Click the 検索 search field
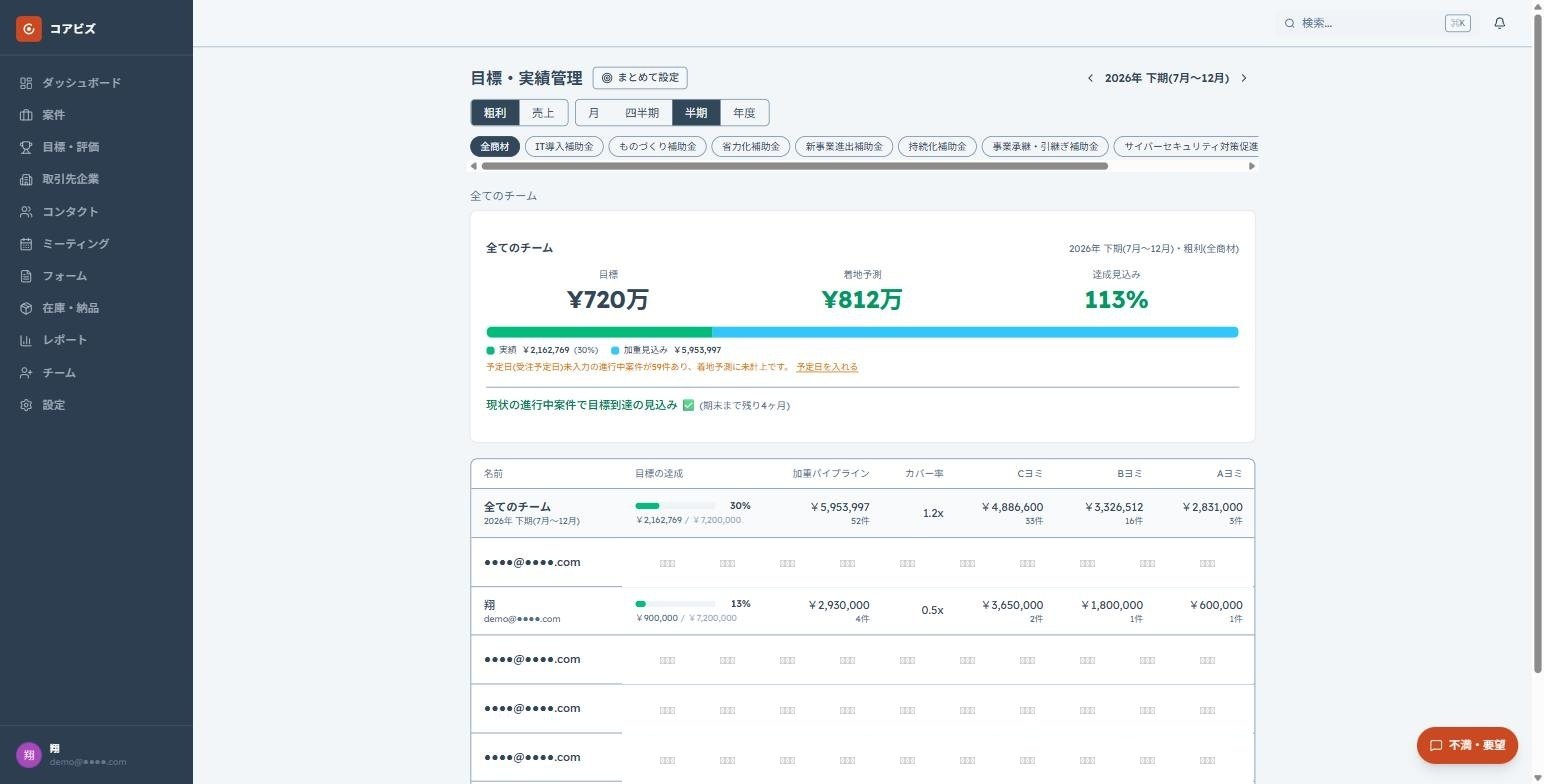Viewport: 1544px width, 784px height. coord(1377,23)
